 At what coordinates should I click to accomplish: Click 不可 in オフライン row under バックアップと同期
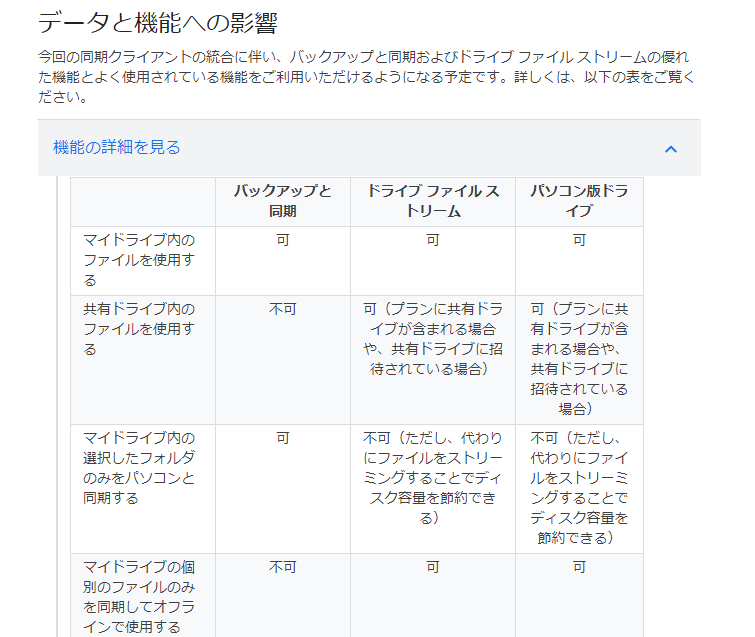click(x=283, y=567)
